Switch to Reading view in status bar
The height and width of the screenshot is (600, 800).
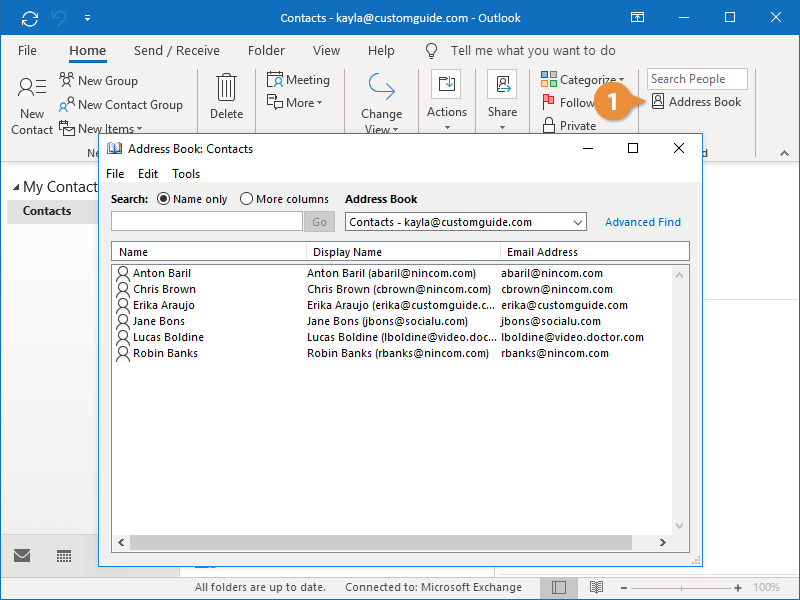596,588
